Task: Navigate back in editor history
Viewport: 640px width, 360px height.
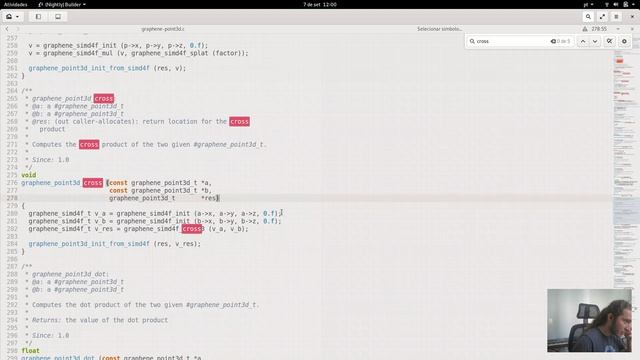Action: click(x=7, y=29)
